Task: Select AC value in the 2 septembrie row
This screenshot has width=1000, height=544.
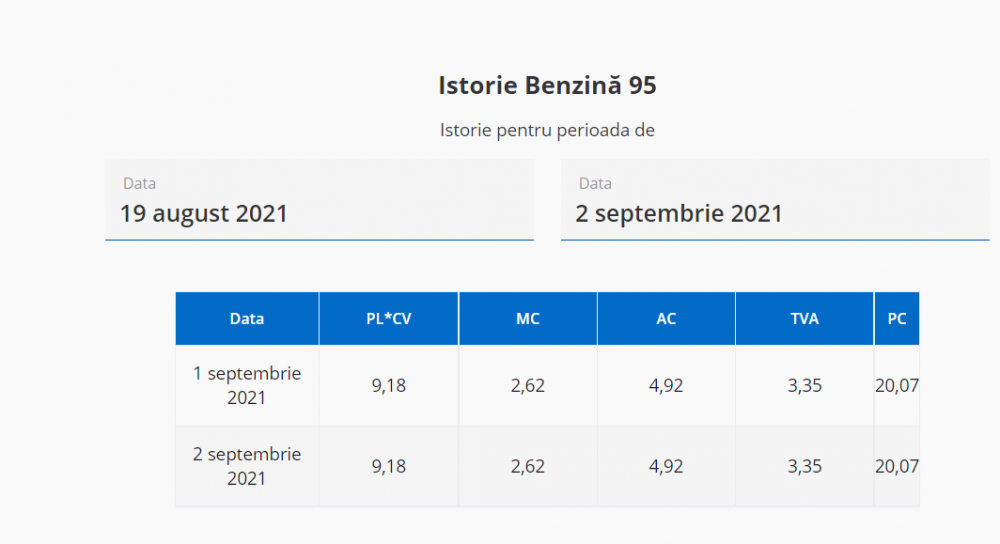Action: 666,466
